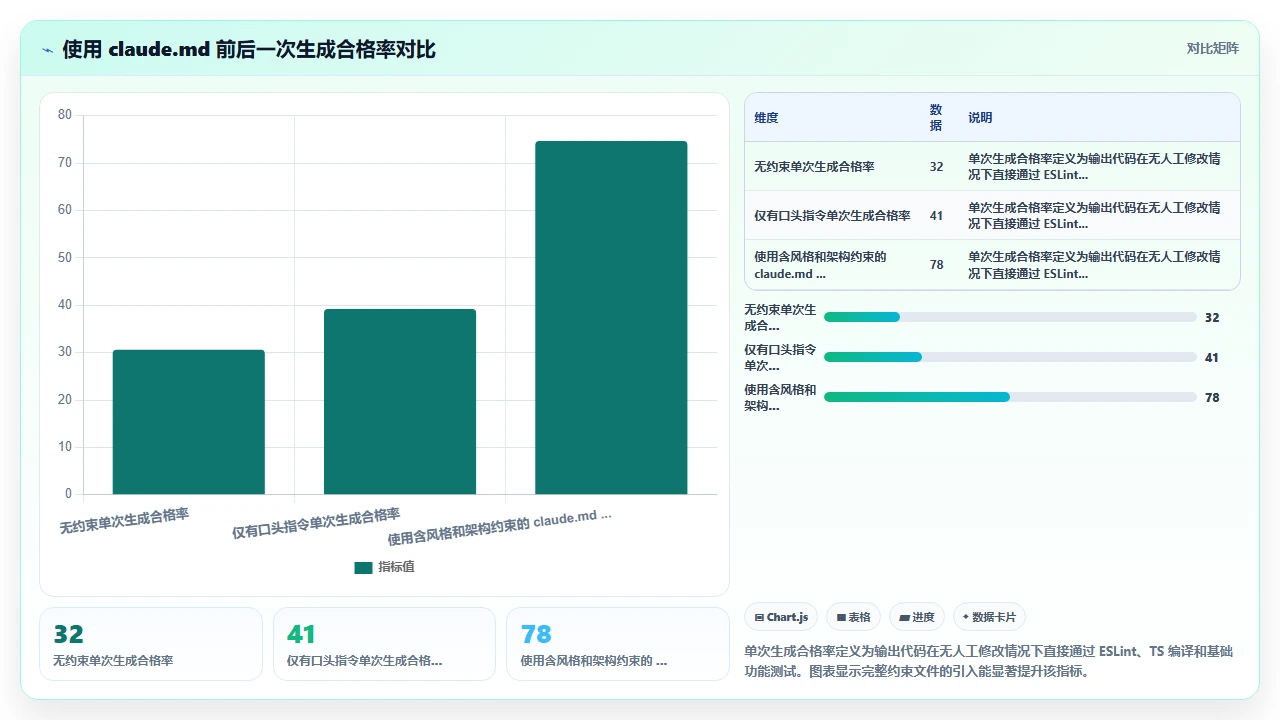Click the x-axis label 使用含风格和架构约束的 claude.md

[x=499, y=527]
